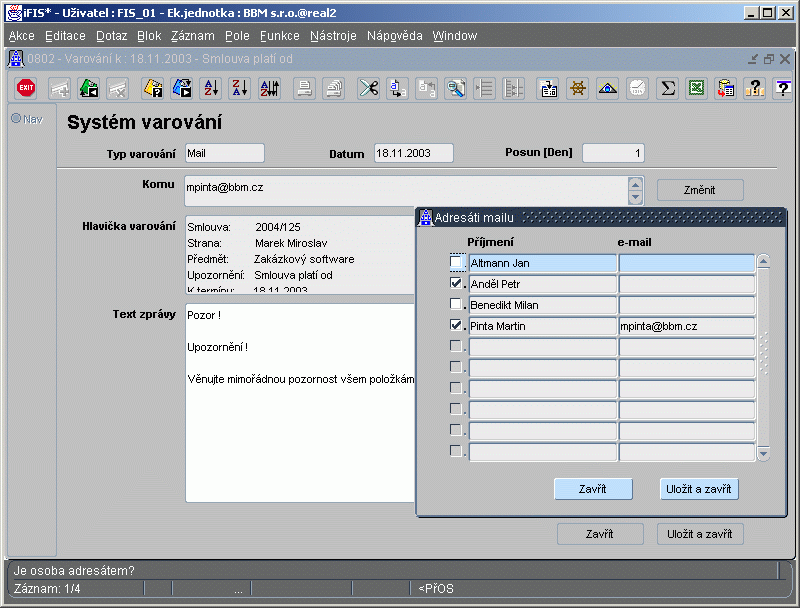Screen dimensions: 800x608
Task: Click the question mark help icon
Action: pos(783,88)
